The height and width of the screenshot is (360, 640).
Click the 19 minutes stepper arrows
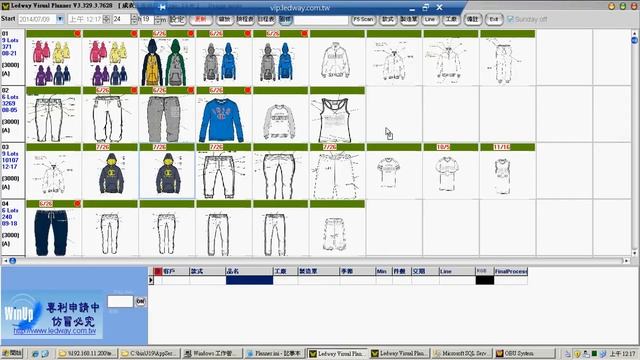(158, 19)
